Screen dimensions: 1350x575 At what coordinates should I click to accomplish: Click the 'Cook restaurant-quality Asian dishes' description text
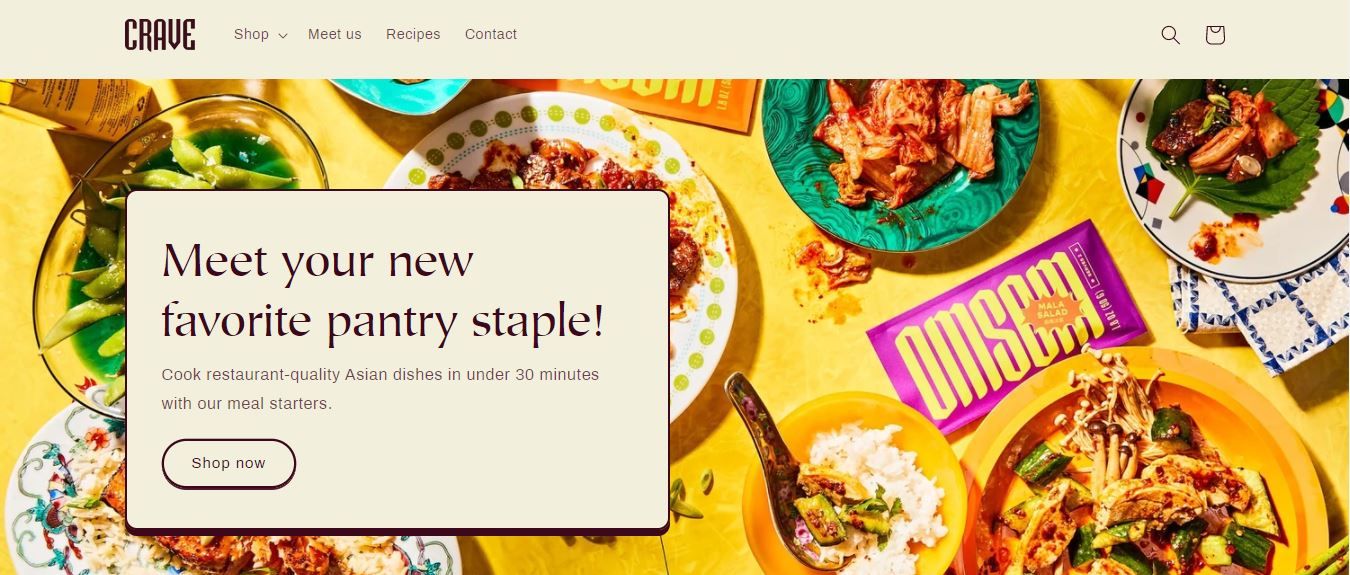[380, 389]
